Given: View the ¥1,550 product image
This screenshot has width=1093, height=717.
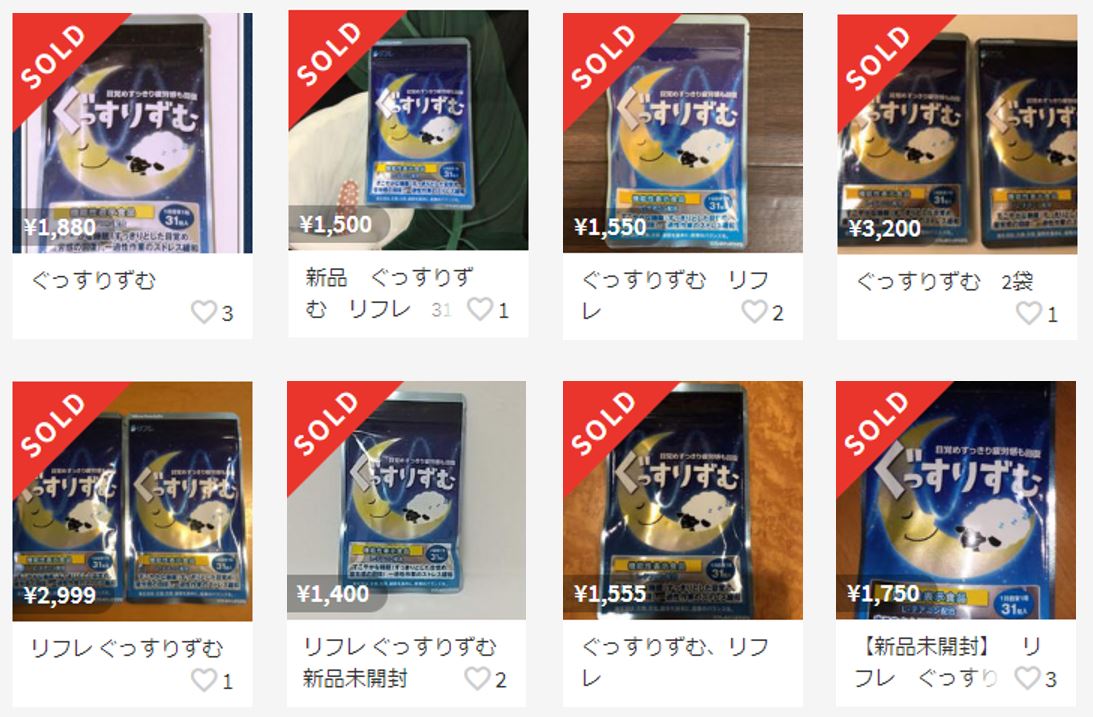Looking at the screenshot, I should 683,132.
